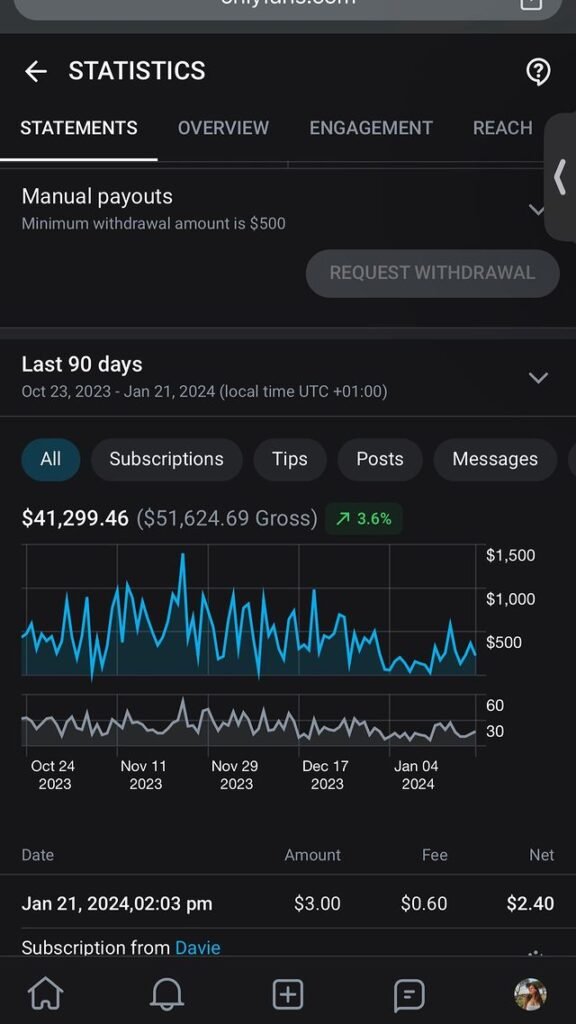Screen dimensions: 576x1024
Task: Click the $2.40 net value
Action: coord(530,904)
